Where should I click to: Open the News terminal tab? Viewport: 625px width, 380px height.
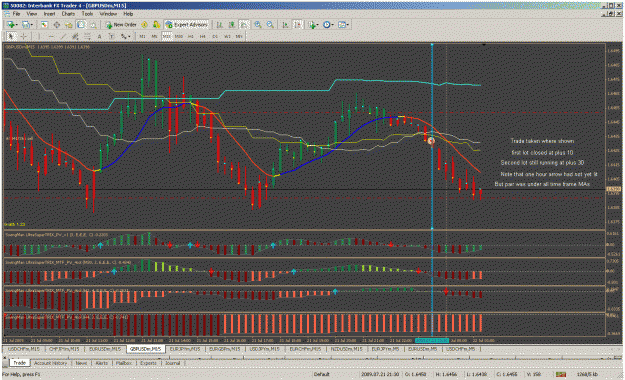(81, 363)
